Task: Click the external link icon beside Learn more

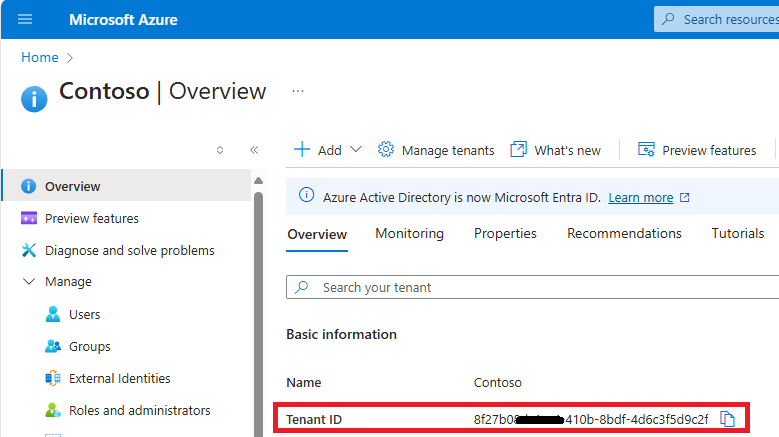Action: 685,198
